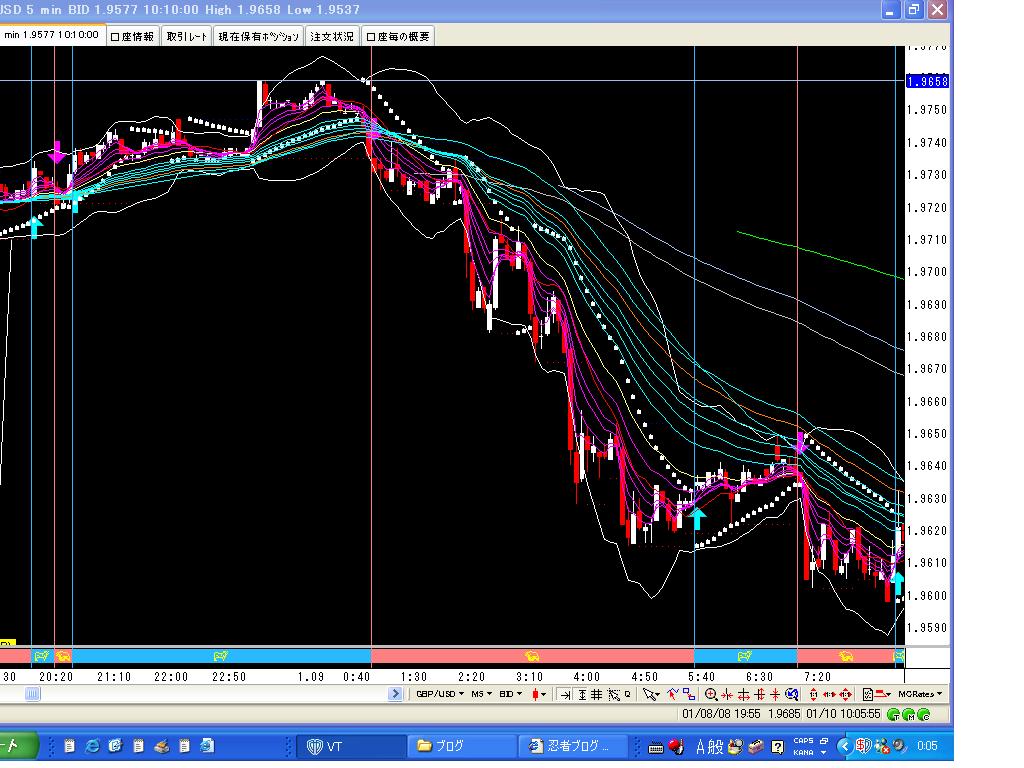The height and width of the screenshot is (768, 1024).
Task: Click the 1.9700 price axis label
Action: point(927,272)
